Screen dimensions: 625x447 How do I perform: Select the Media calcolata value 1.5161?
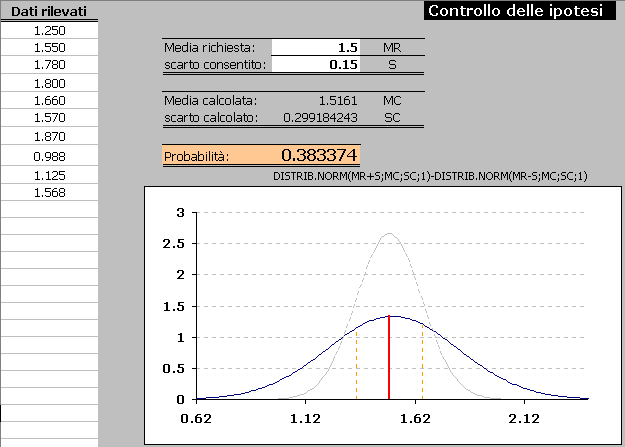pyautogui.click(x=336, y=100)
